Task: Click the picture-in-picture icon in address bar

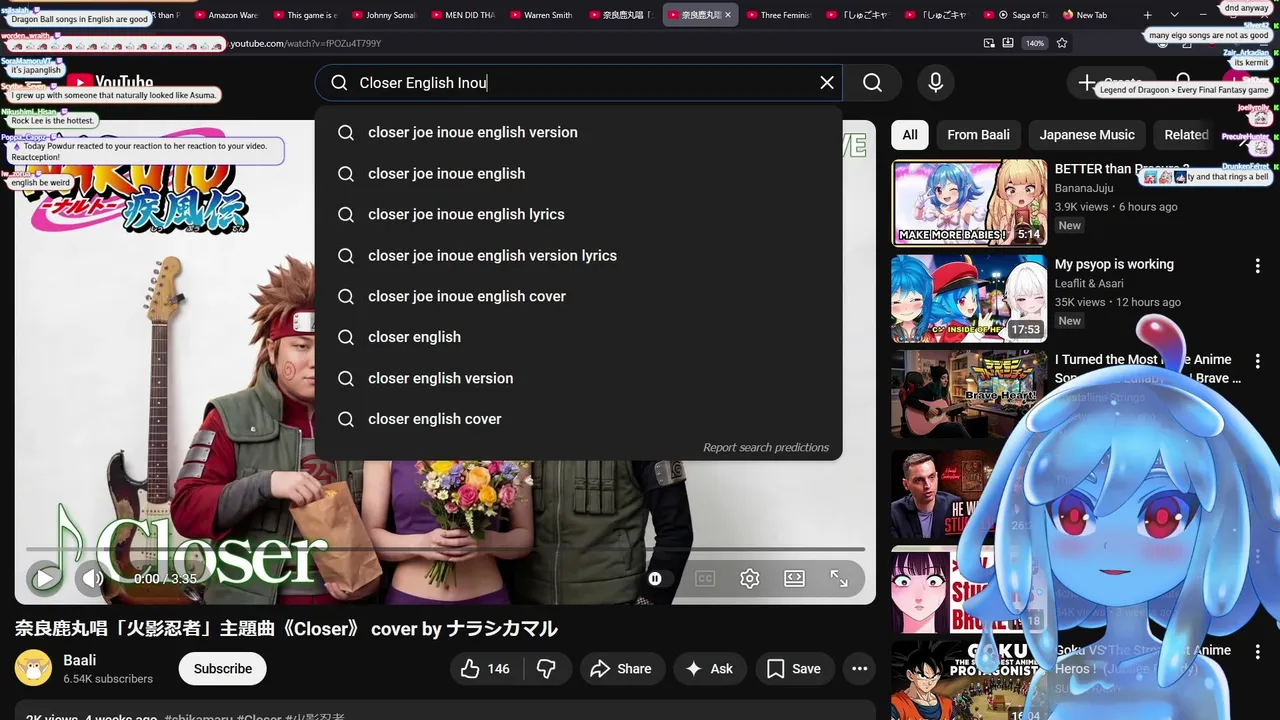Action: [x=989, y=43]
